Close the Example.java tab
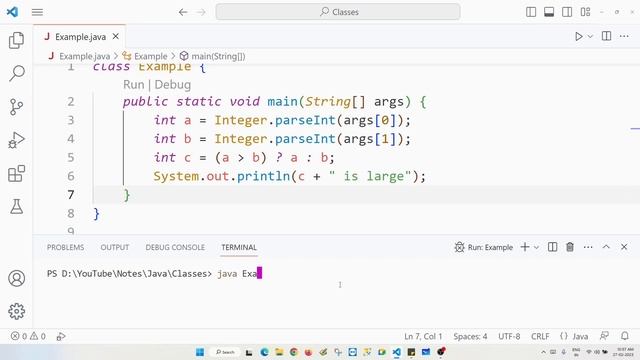Viewport: 640px width, 360px height. [x=116, y=36]
